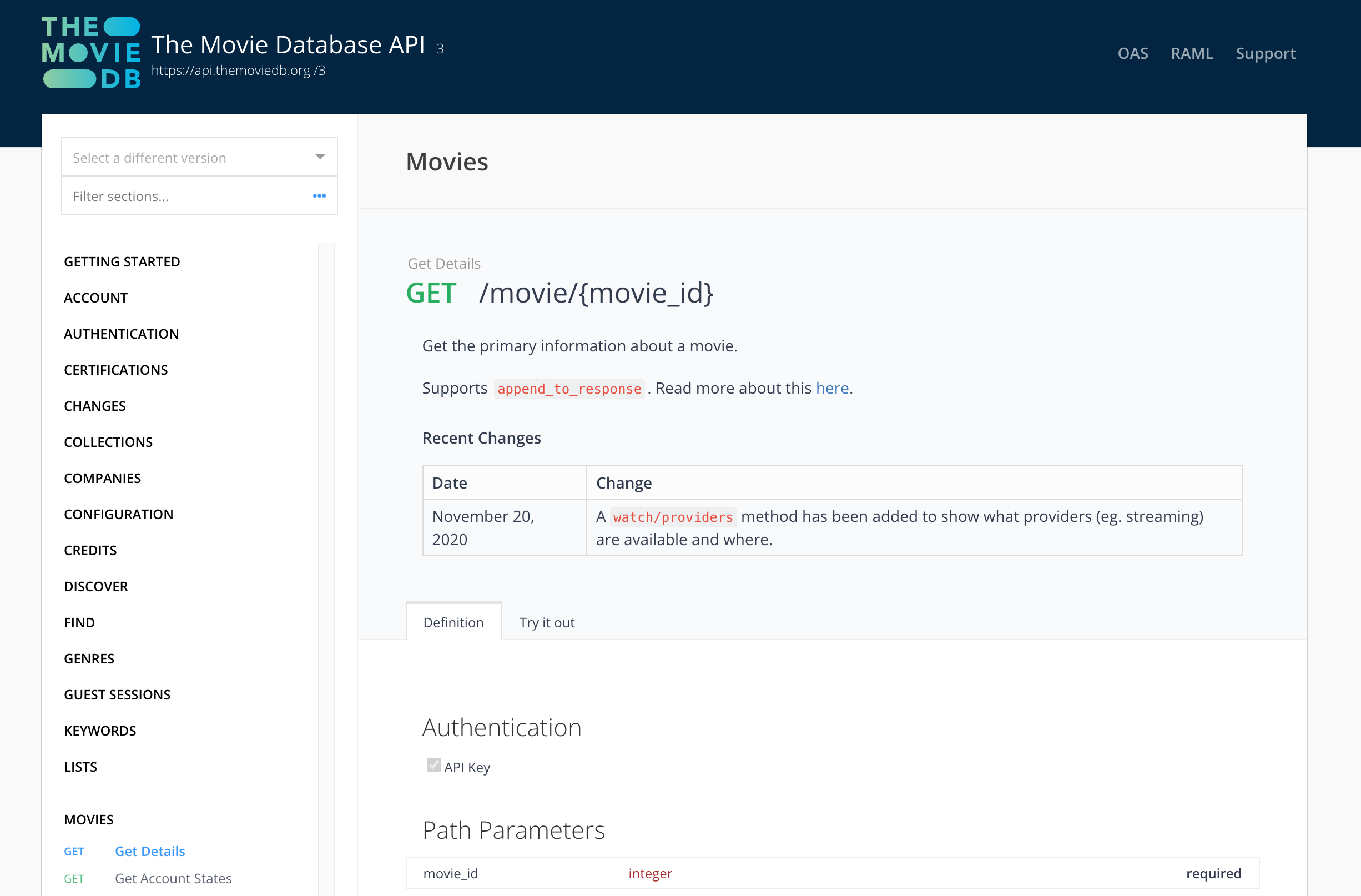Expand the version selector dropdown arrow
Screen dimensions: 1361x896
pos(320,157)
